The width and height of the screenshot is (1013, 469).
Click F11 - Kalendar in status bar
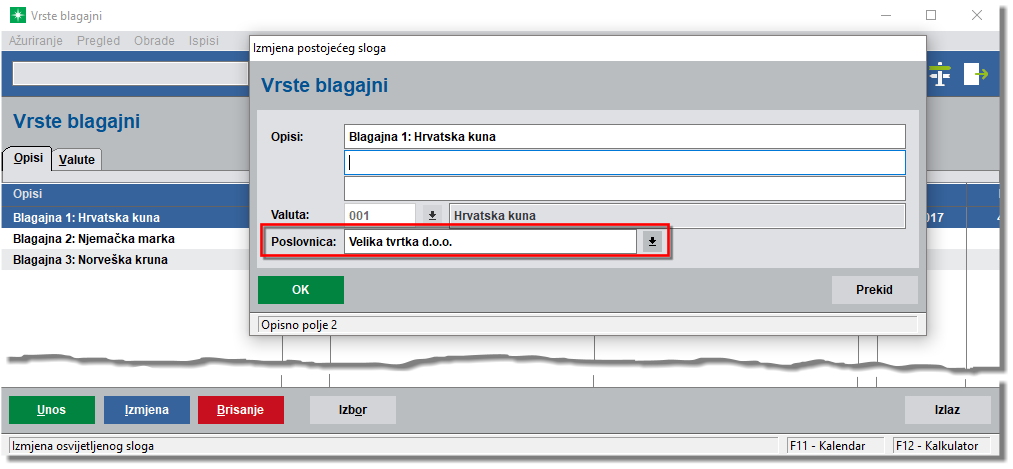tap(837, 446)
